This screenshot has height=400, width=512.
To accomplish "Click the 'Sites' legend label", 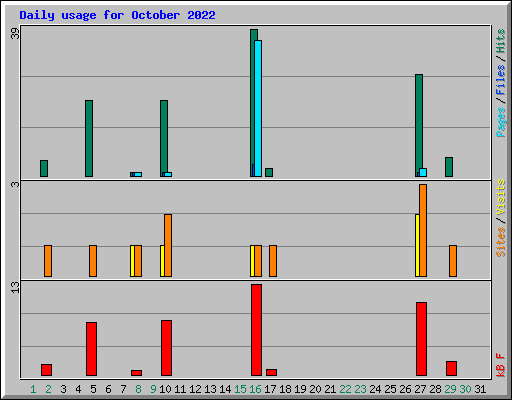I will (x=500, y=242).
